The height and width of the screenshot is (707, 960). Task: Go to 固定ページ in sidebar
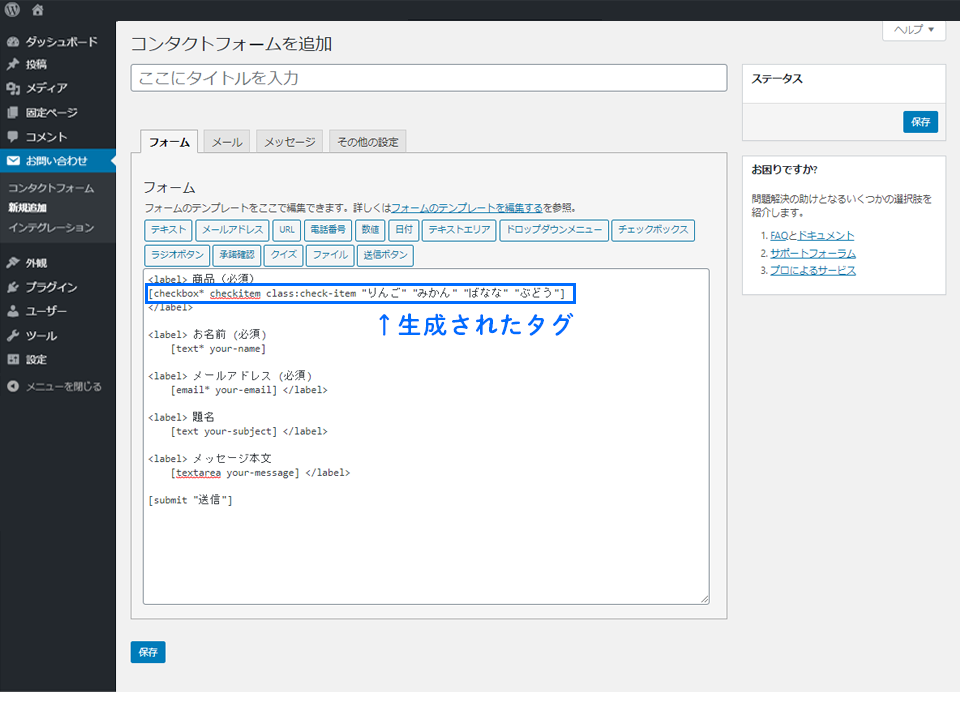point(51,113)
